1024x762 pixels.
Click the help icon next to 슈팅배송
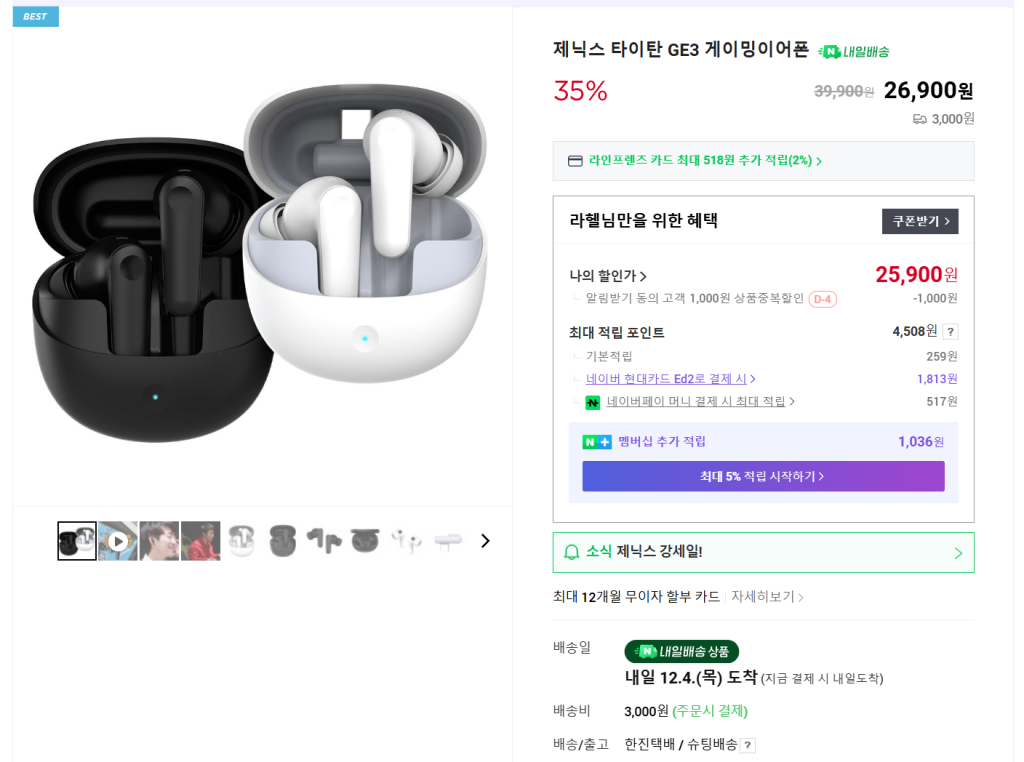[x=748, y=745]
